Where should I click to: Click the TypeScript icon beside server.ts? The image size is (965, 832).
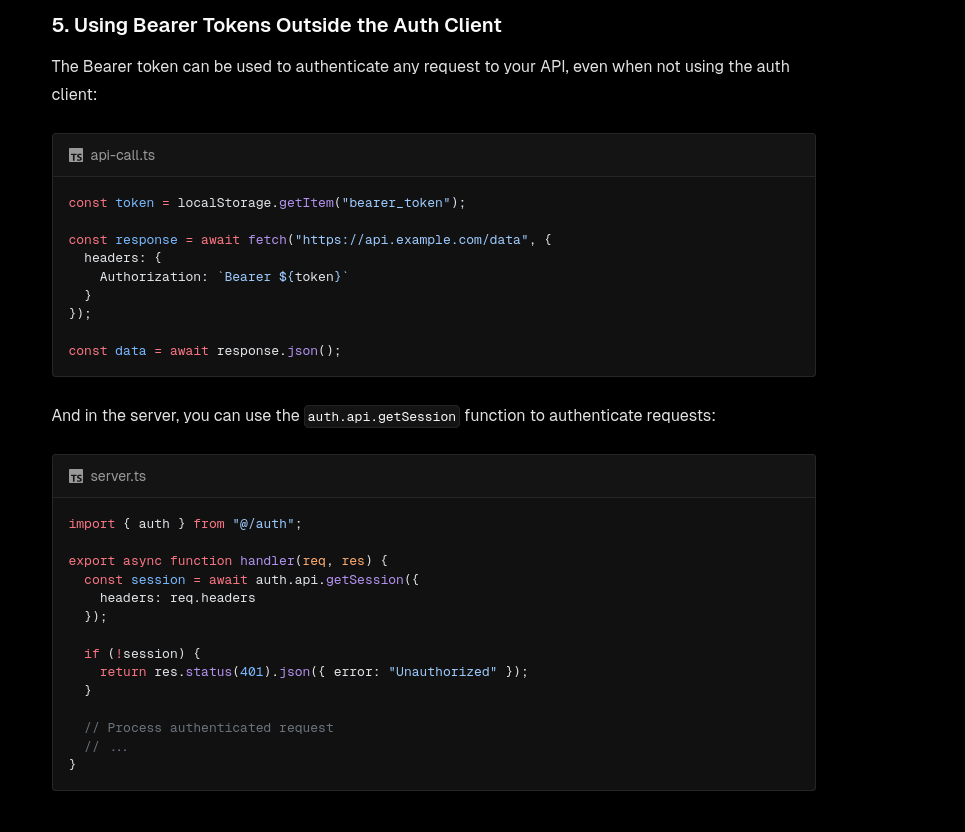coord(76,477)
